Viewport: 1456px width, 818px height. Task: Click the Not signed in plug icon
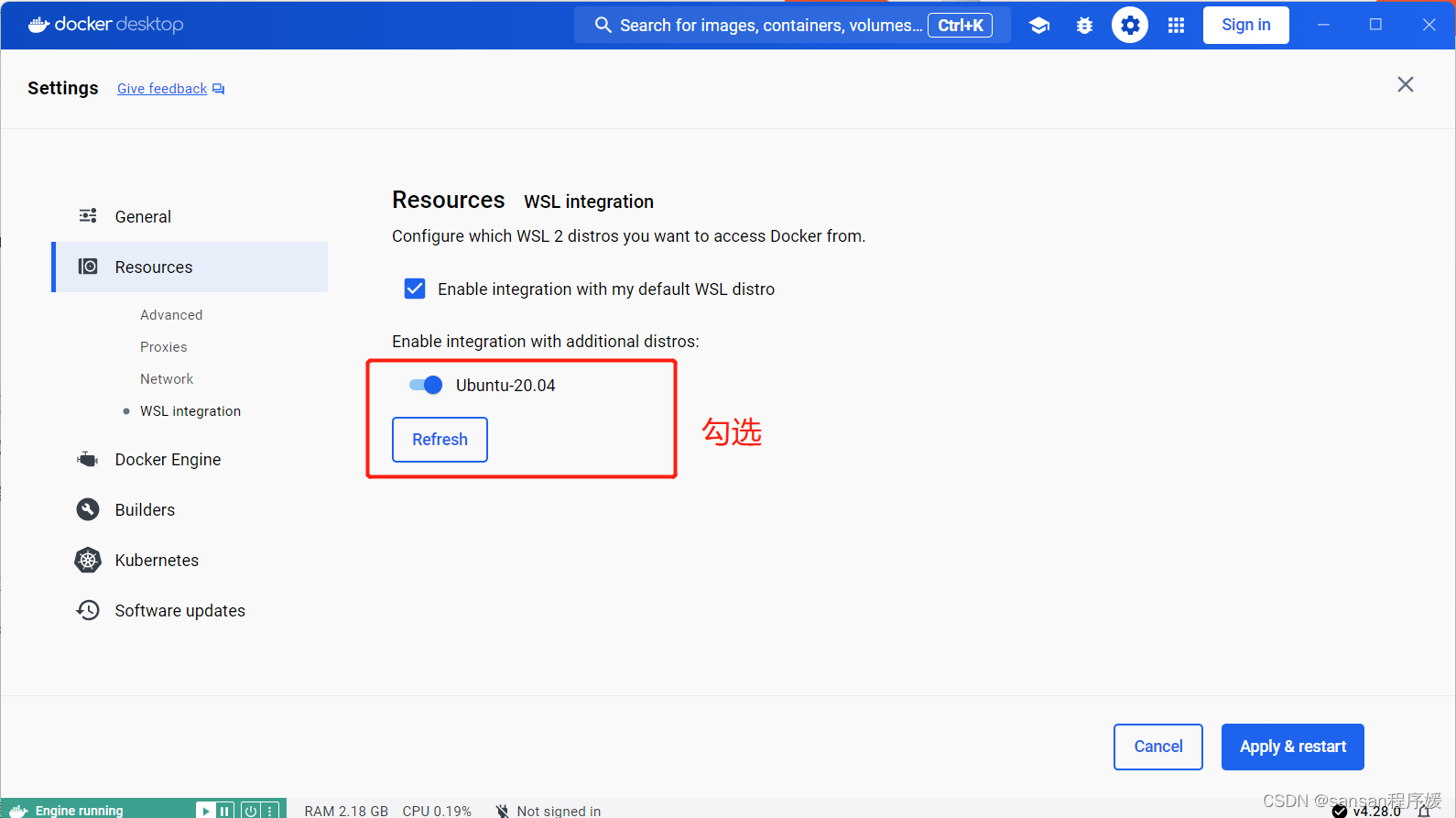(x=502, y=811)
